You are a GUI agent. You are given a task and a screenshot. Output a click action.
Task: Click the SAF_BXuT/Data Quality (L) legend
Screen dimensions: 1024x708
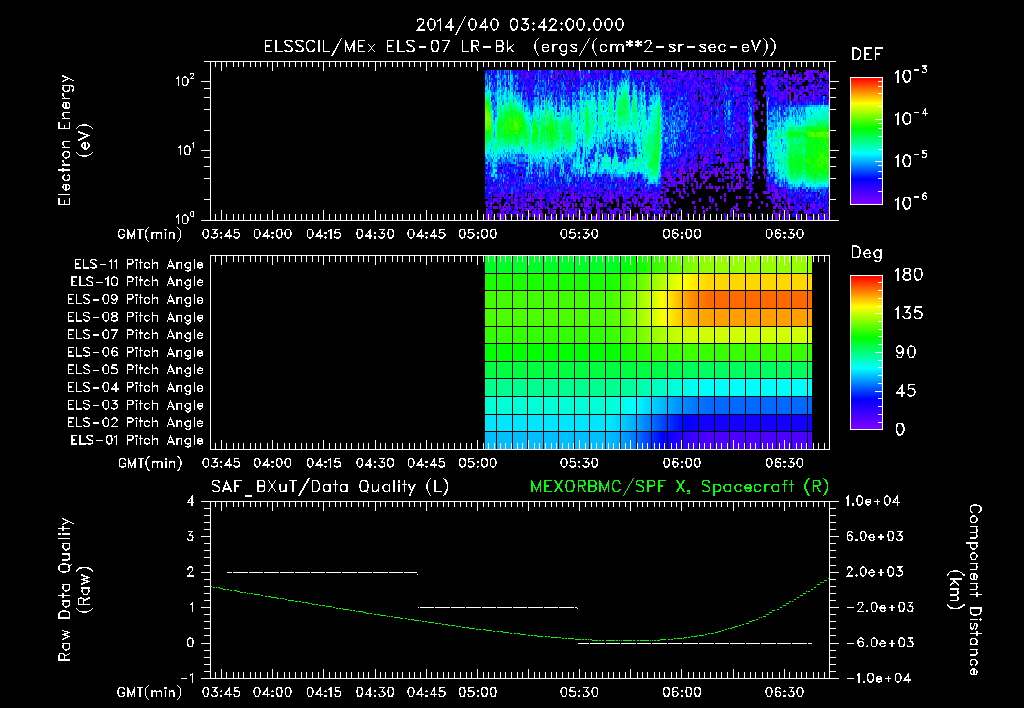click(x=330, y=487)
